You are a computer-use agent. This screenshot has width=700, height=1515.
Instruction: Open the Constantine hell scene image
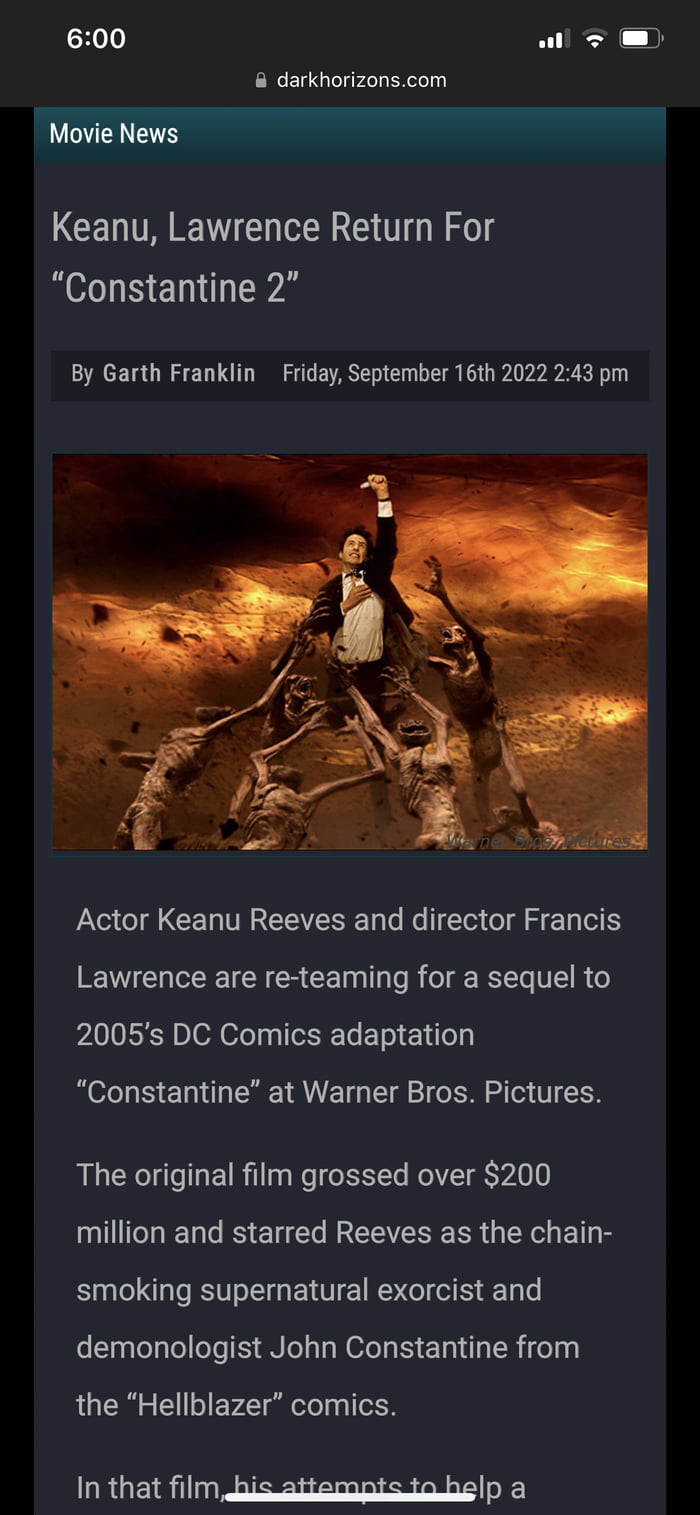pos(350,652)
